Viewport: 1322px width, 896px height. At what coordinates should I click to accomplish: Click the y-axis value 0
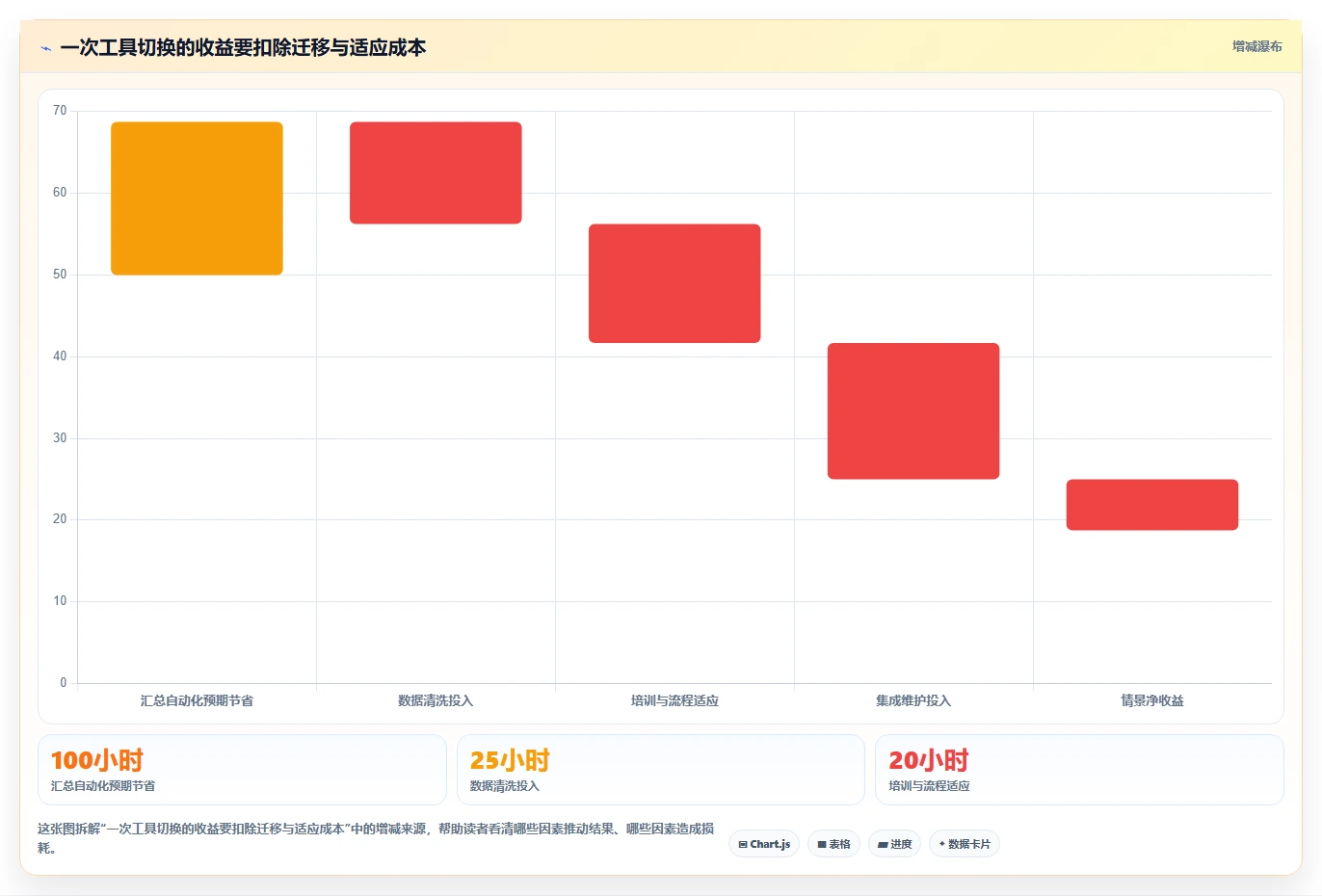(64, 683)
